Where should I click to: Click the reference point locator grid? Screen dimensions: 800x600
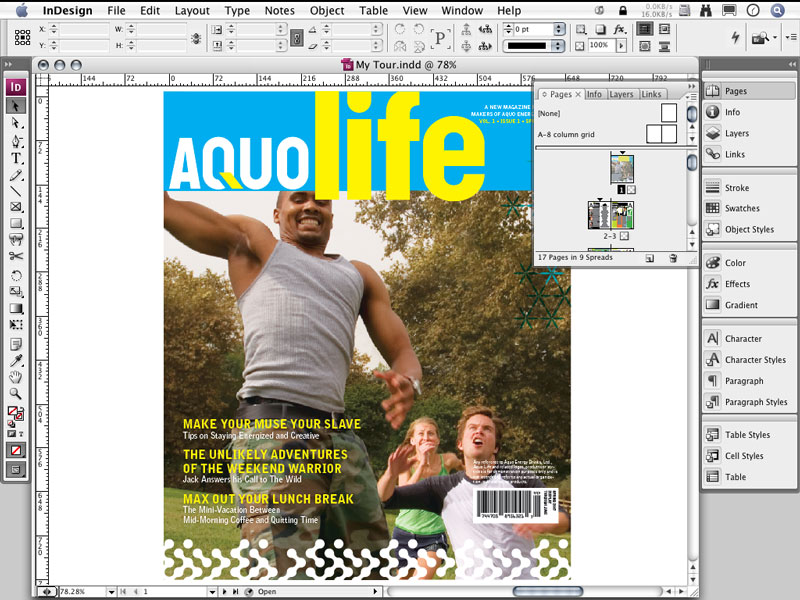coord(22,37)
